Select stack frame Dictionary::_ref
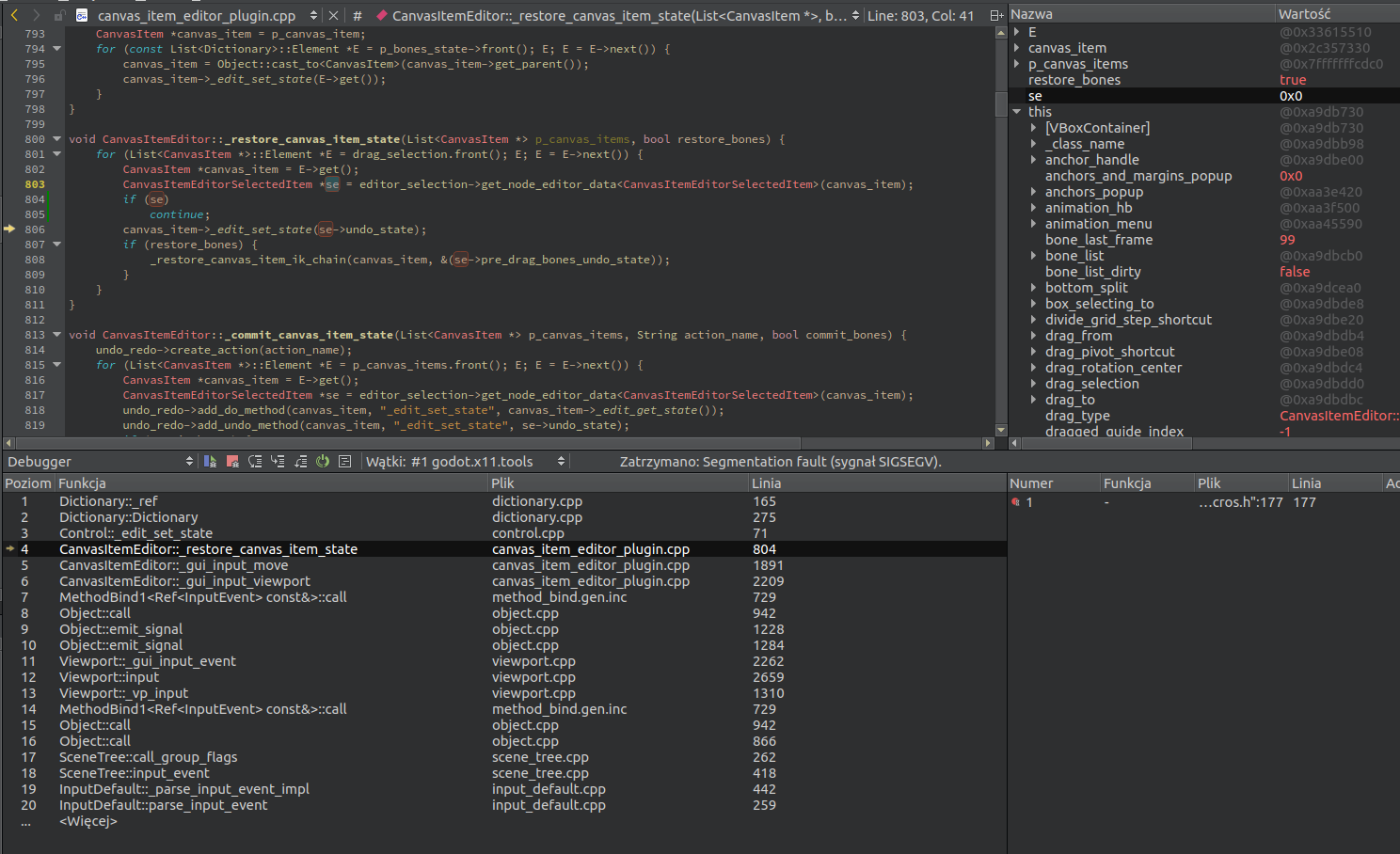This screenshot has height=854, width=1400. tap(503, 501)
